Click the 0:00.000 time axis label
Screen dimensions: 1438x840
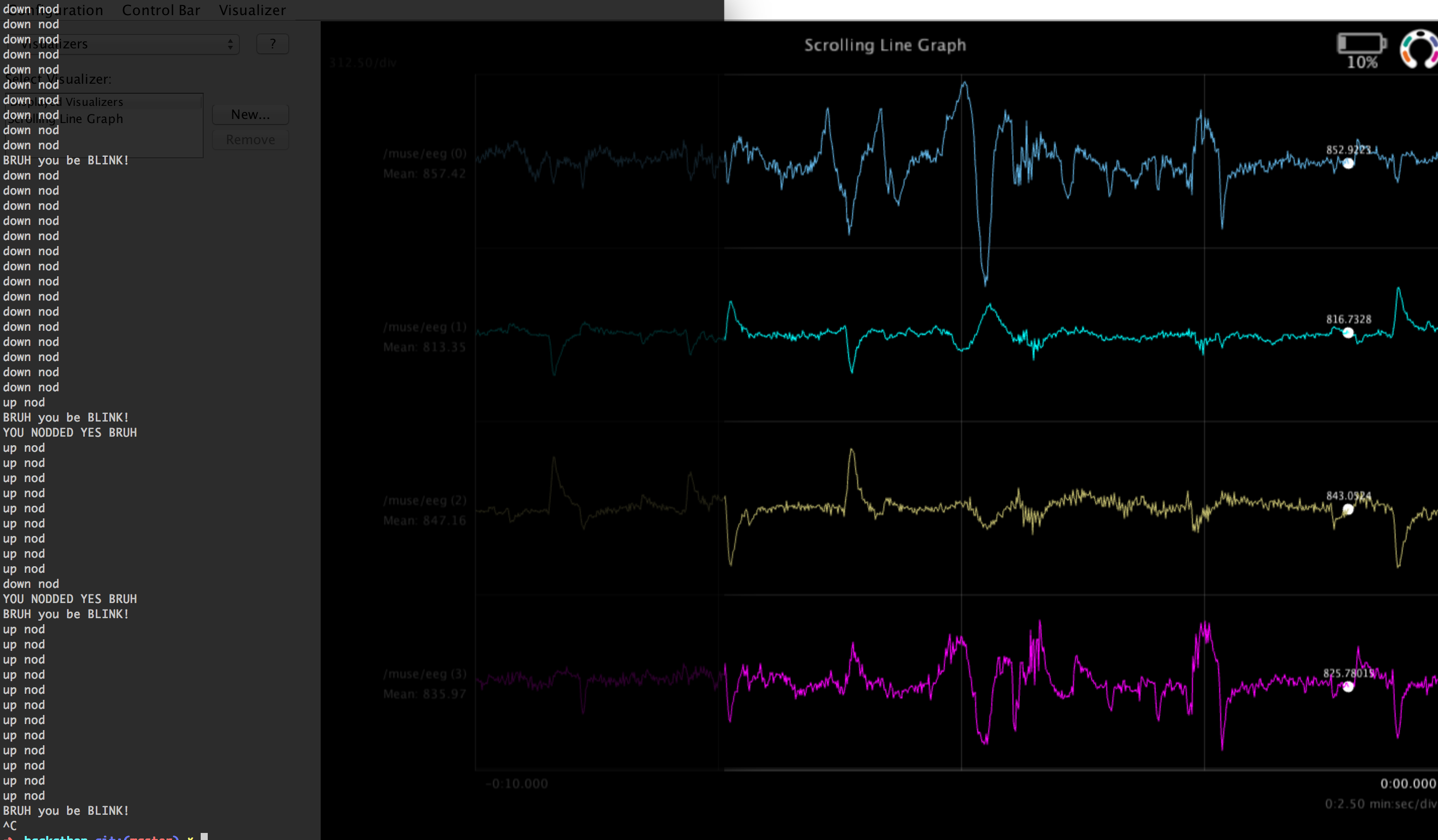(x=1407, y=784)
